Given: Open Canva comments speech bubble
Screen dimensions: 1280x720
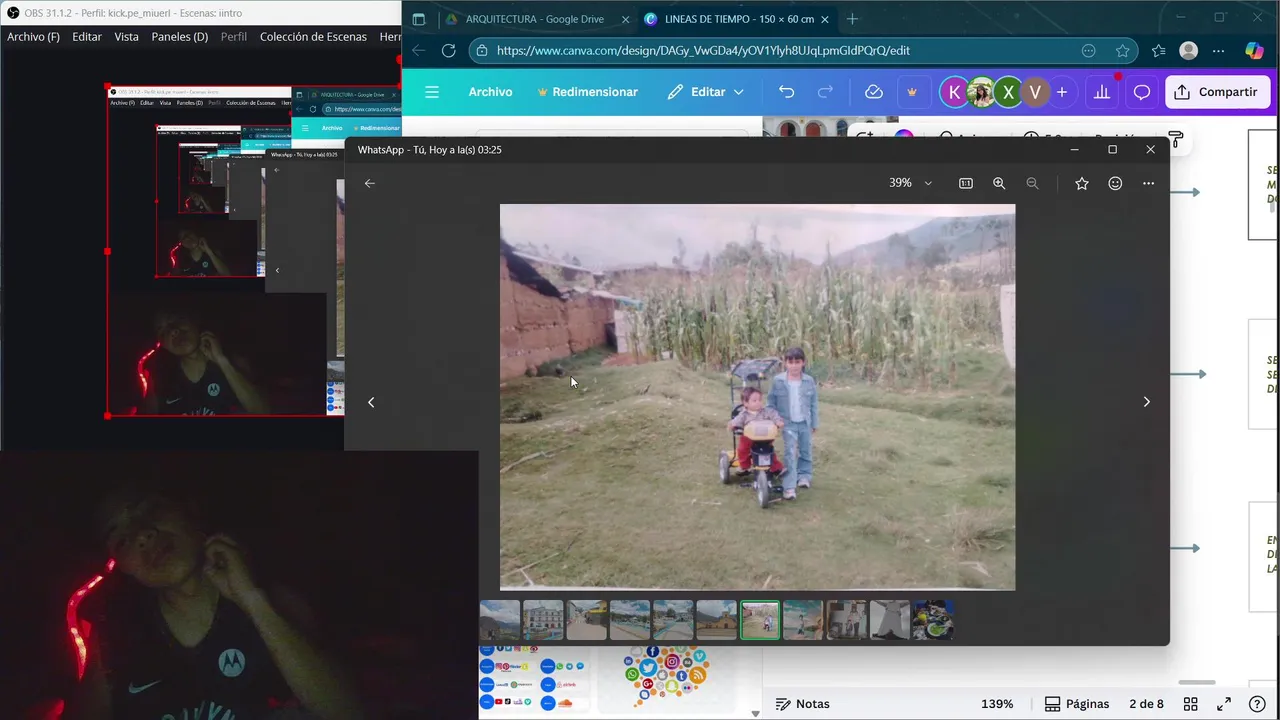Looking at the screenshot, I should click(1141, 92).
